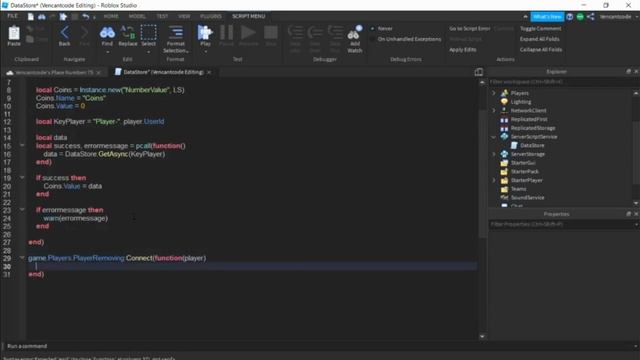Collapse the code fold at line 23
The width and height of the screenshot is (640, 360).
[x=22, y=210]
